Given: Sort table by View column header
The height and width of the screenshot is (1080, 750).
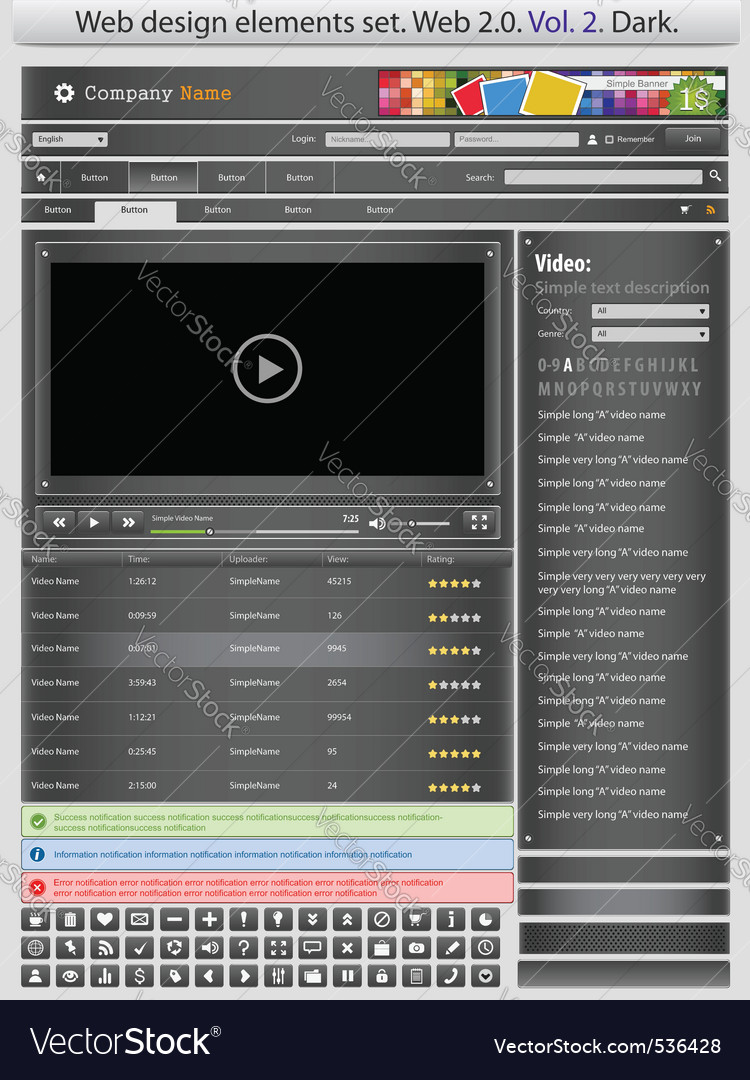Looking at the screenshot, I should tap(337, 559).
